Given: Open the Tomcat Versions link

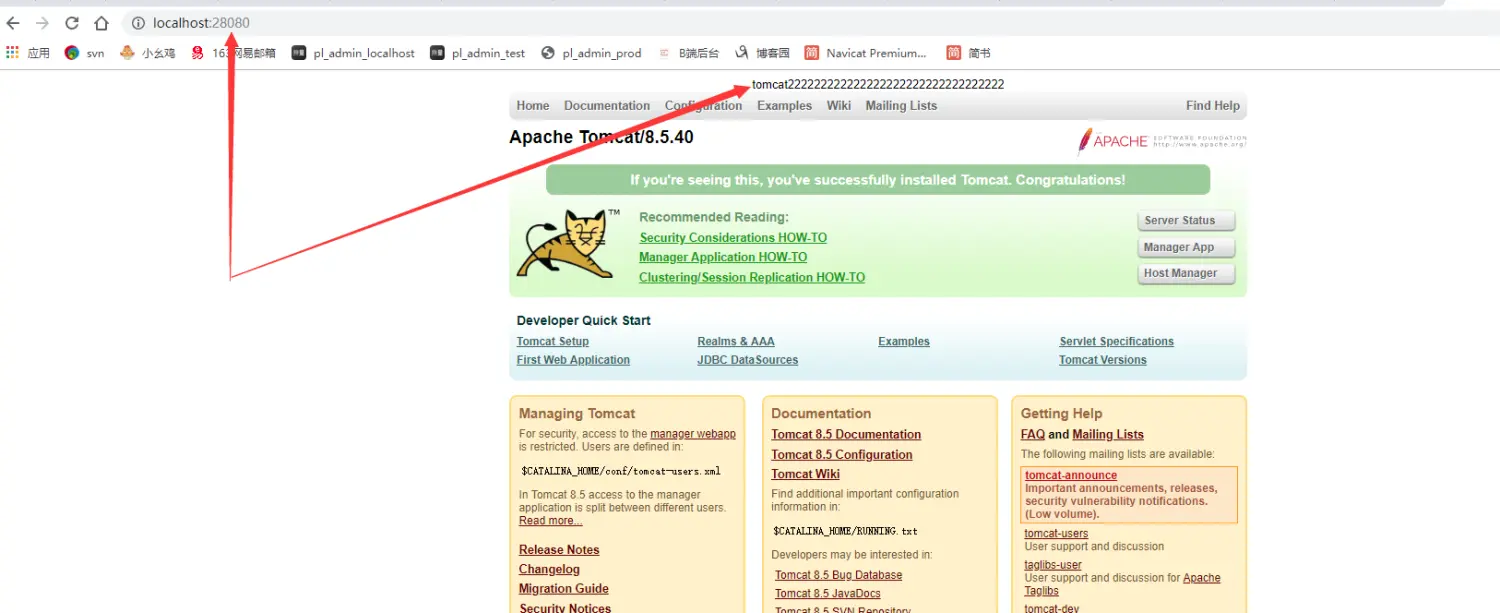Looking at the screenshot, I should click(1103, 360).
